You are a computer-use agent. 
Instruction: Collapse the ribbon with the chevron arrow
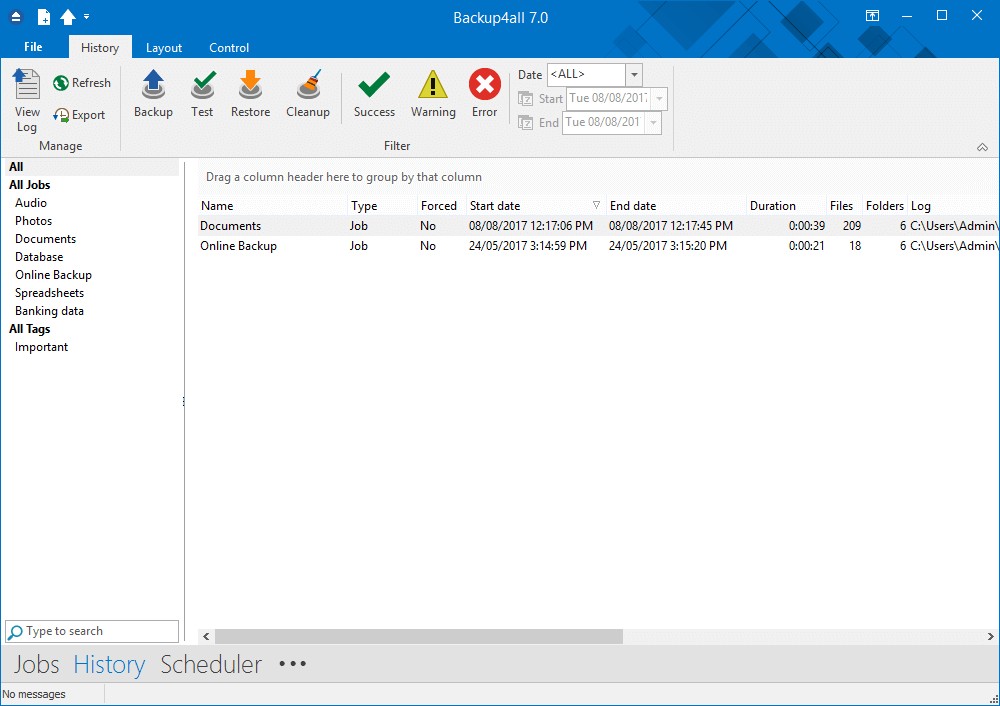[982, 146]
